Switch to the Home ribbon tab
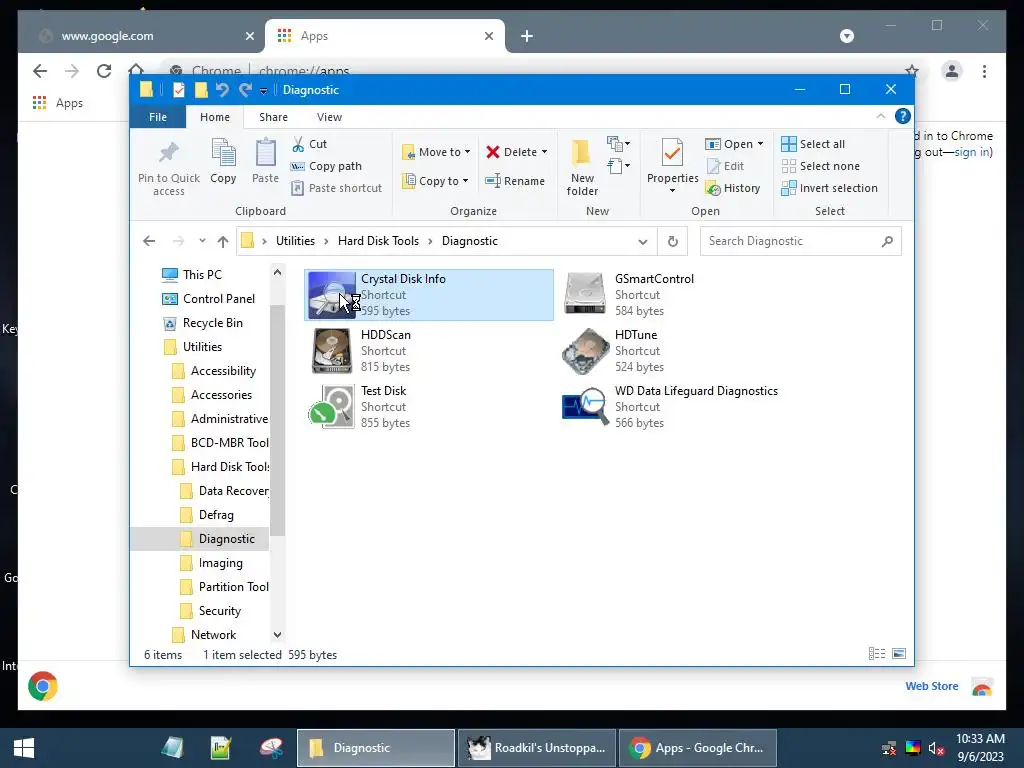Viewport: 1024px width, 768px height. [x=215, y=117]
